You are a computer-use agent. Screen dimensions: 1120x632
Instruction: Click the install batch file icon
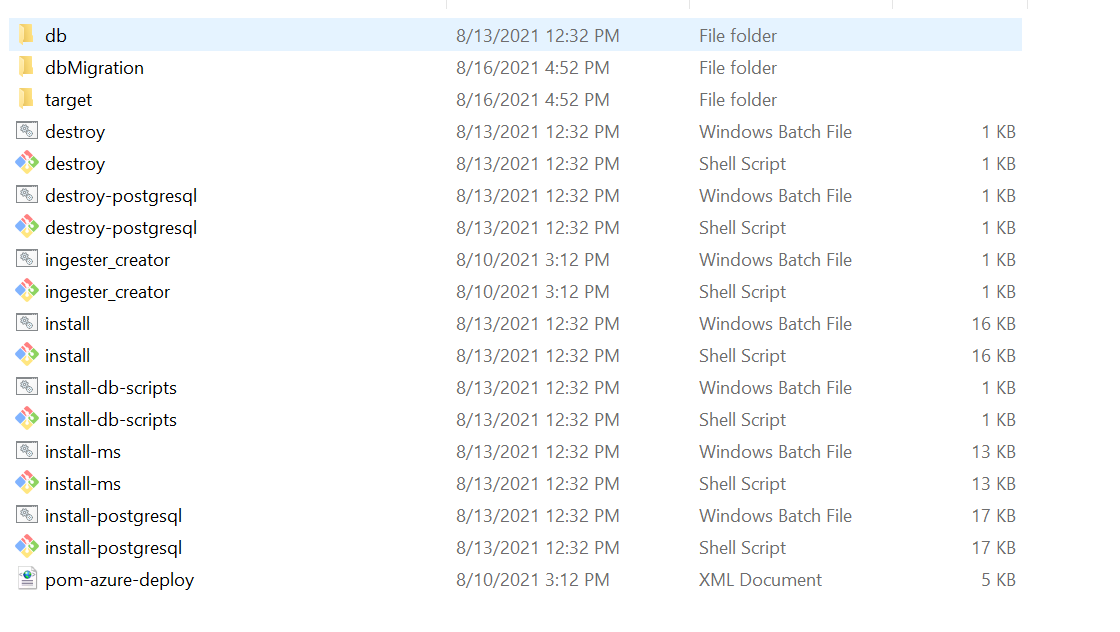[27, 324]
